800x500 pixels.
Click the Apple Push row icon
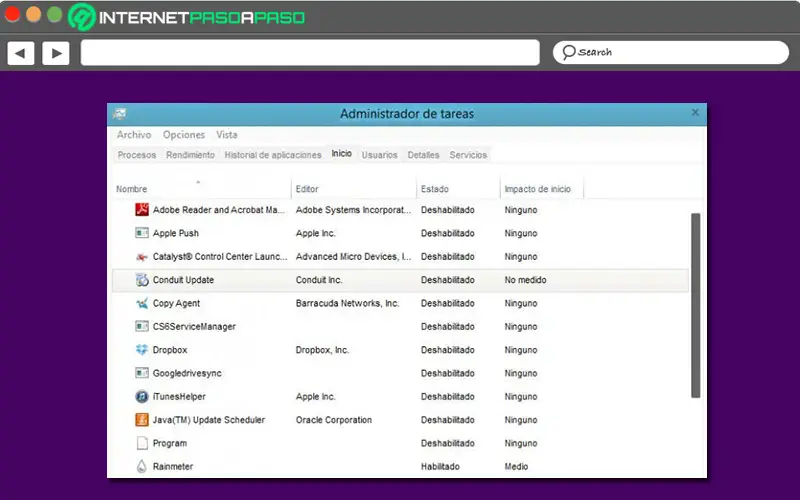[x=142, y=233]
